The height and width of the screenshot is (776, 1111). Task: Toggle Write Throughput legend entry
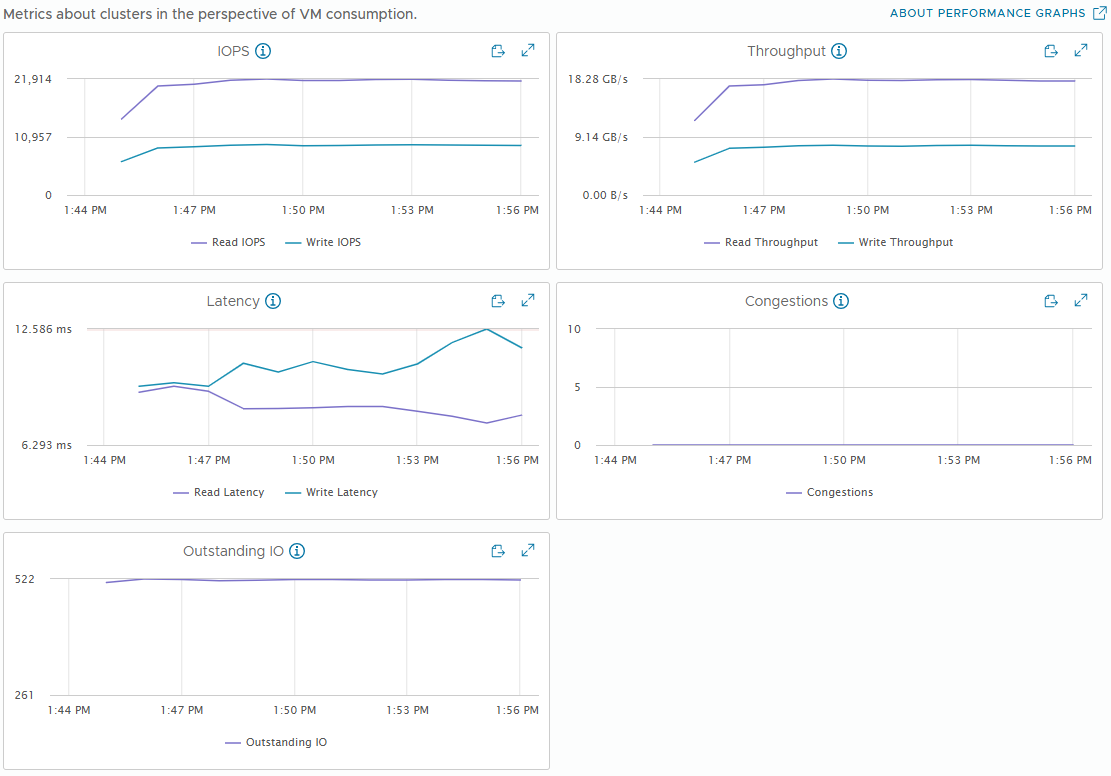click(x=896, y=242)
